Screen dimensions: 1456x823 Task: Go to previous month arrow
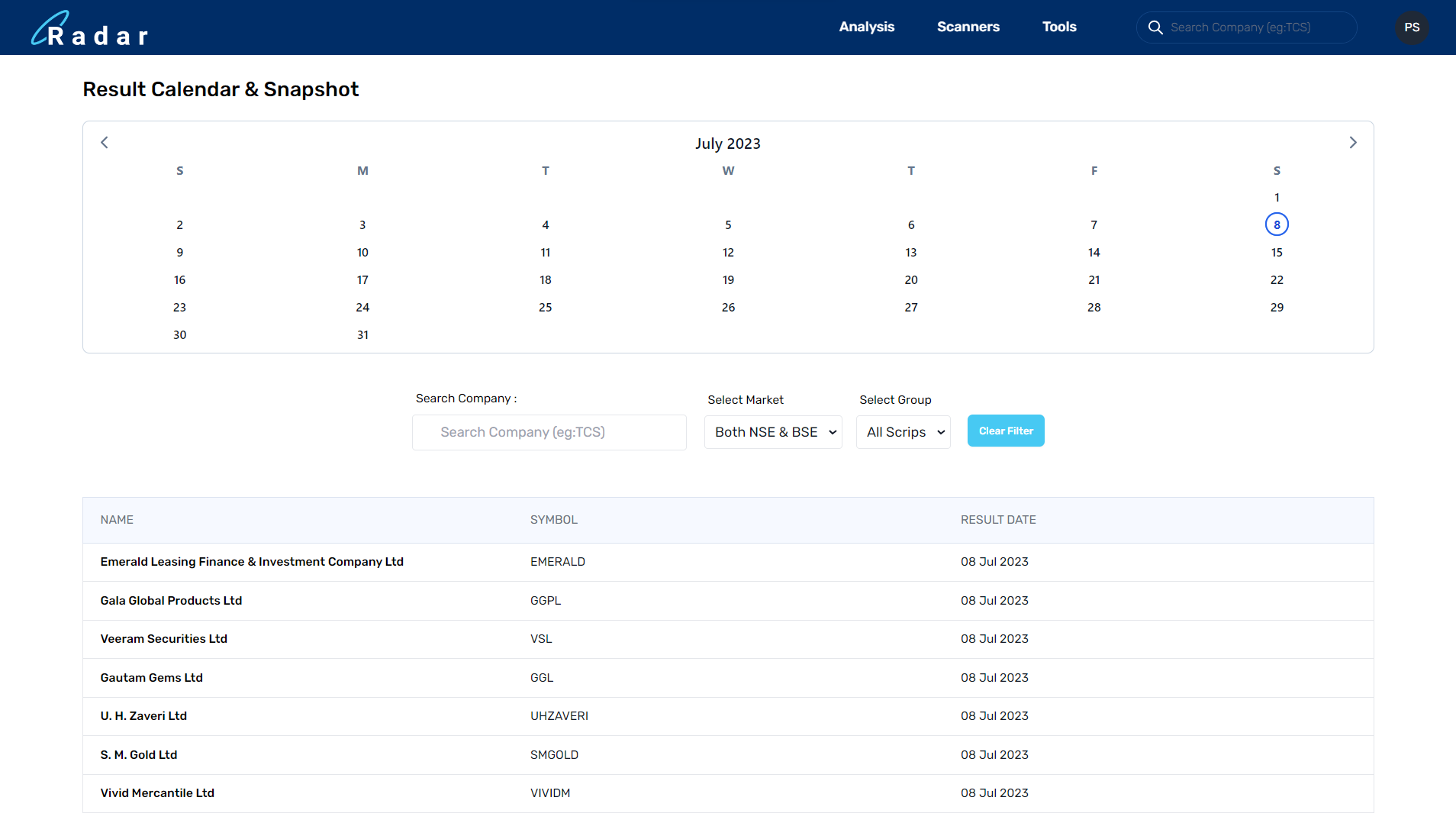105,143
